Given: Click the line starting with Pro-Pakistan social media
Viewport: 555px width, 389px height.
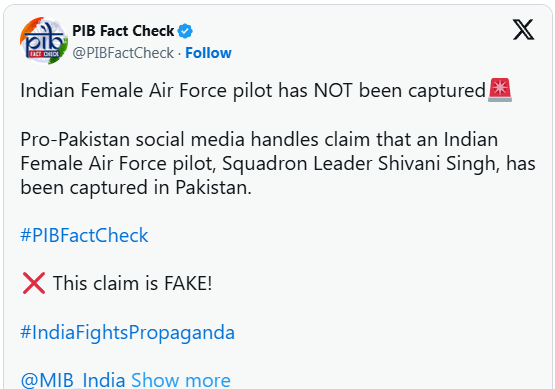Looking at the screenshot, I should 259,139.
